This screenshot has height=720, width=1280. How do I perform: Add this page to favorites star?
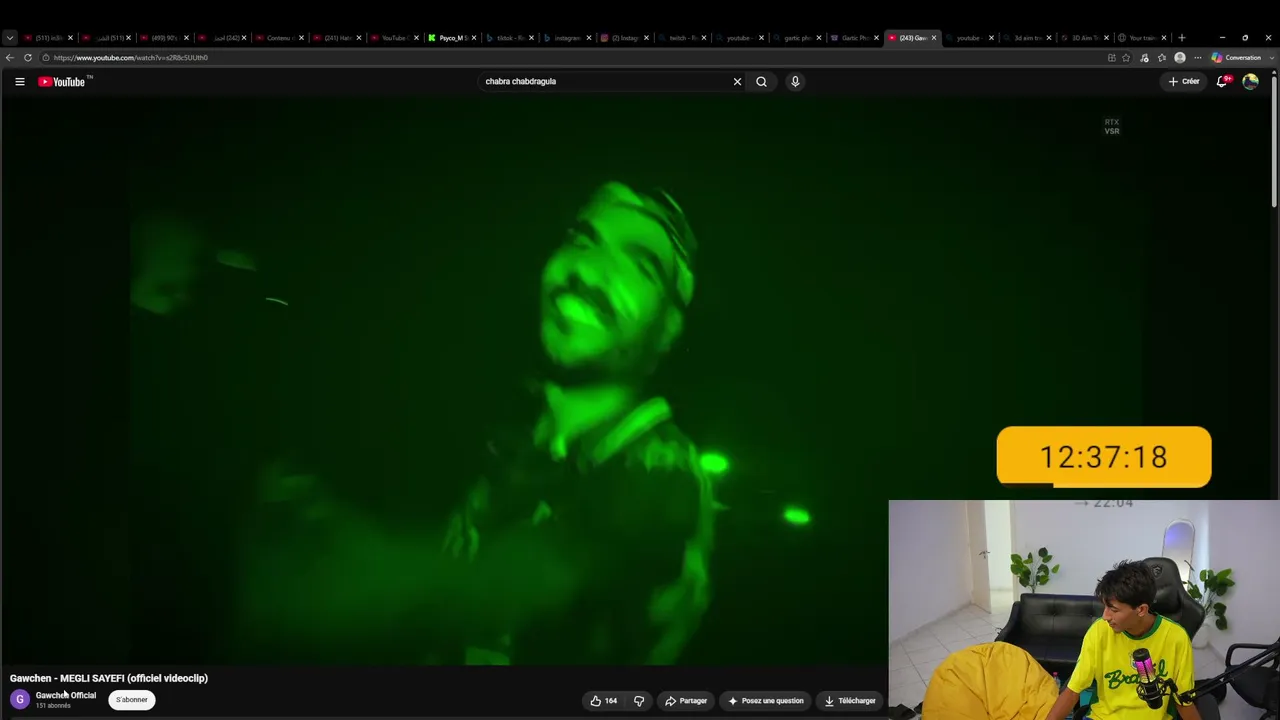(x=1127, y=58)
